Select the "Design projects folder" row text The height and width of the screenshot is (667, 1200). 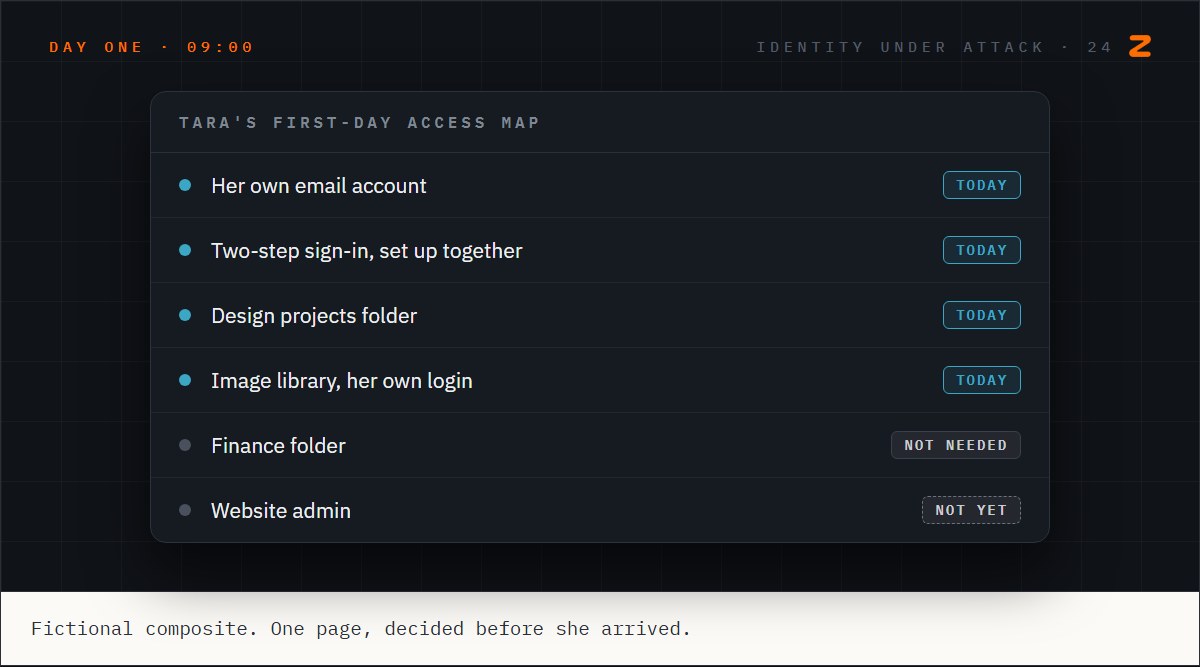click(x=314, y=316)
